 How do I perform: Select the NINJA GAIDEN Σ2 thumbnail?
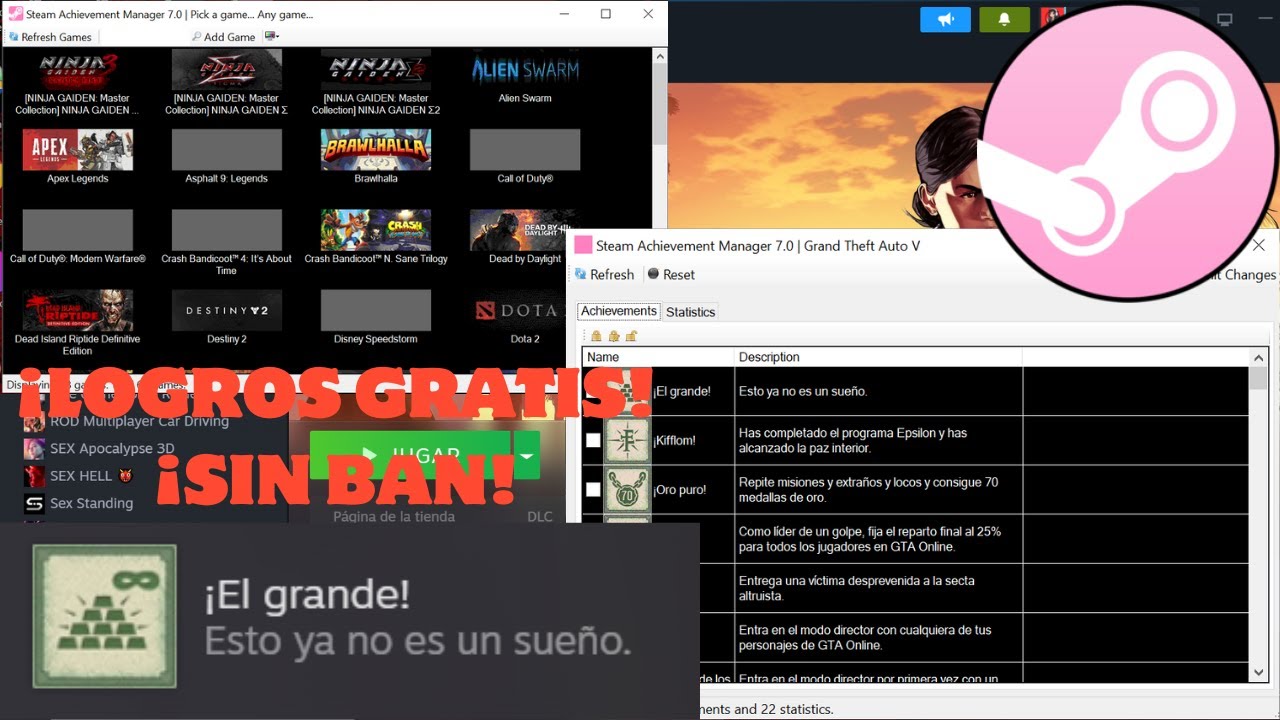pos(376,70)
